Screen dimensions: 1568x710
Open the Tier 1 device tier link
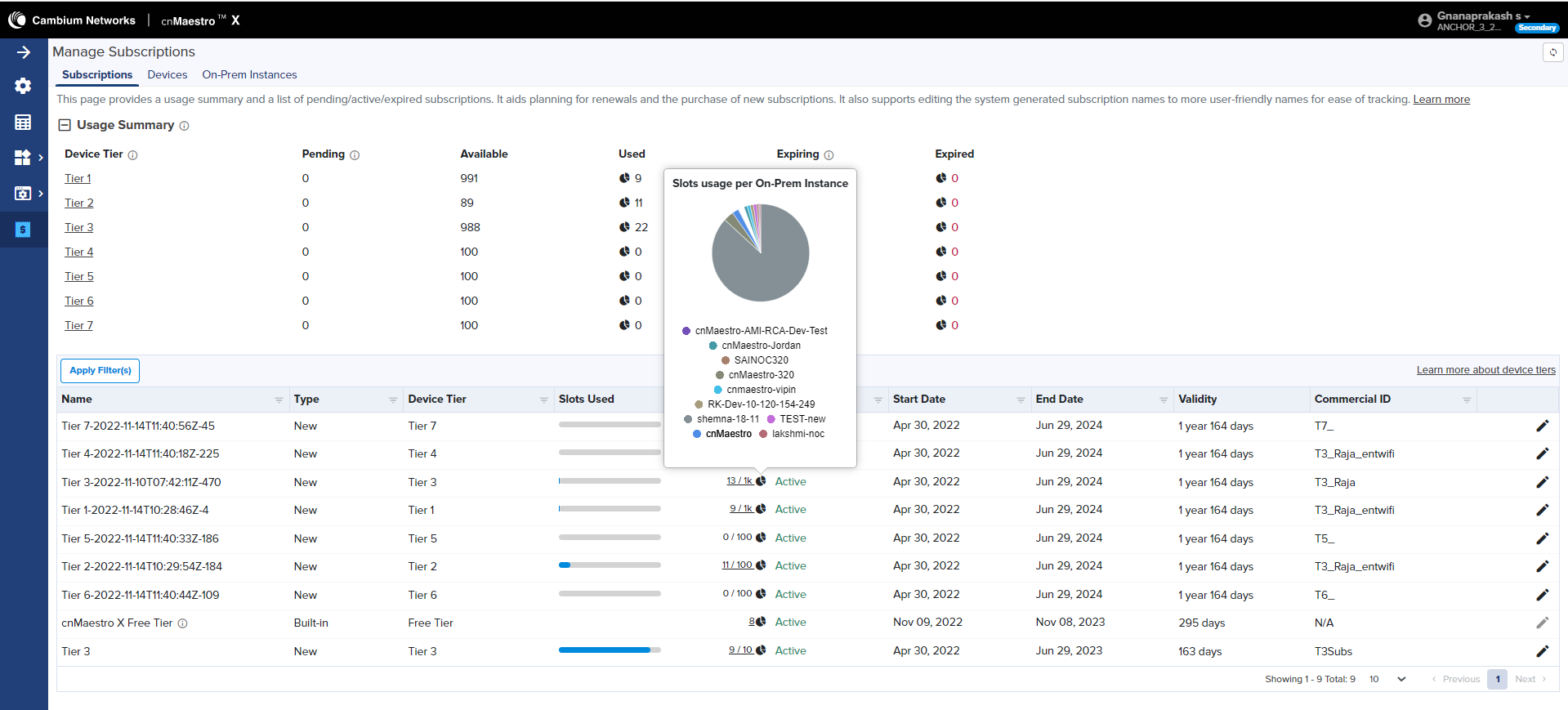pyautogui.click(x=78, y=178)
